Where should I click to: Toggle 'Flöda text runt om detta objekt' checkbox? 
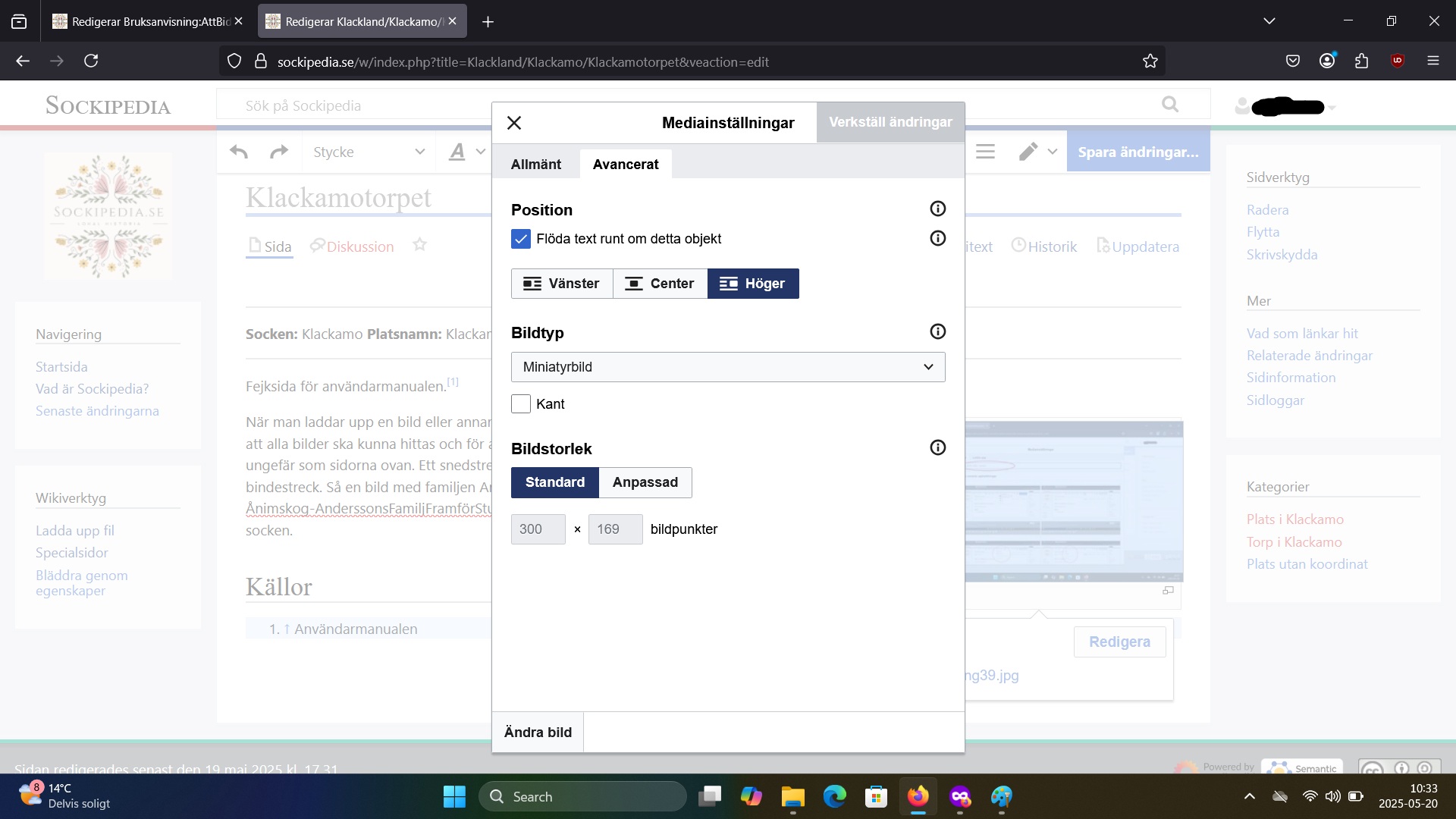pos(521,239)
